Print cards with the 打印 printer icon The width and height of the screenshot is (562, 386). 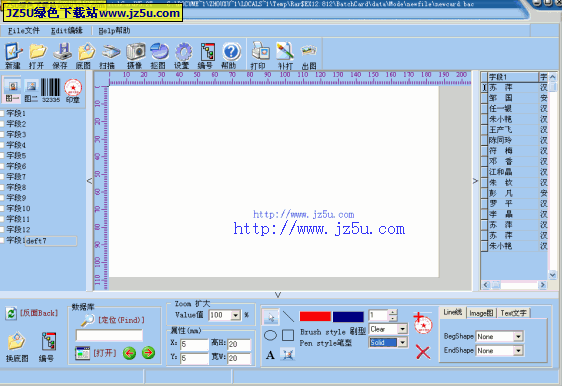coord(259,55)
